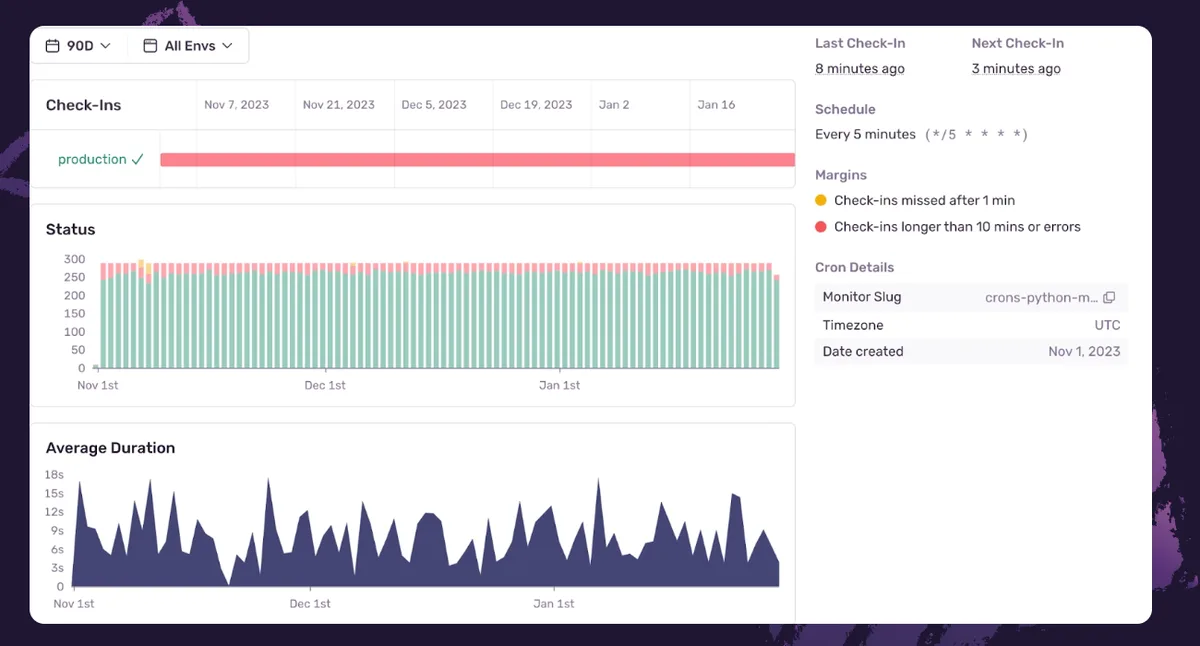Click the window icon beside All Envs
The height and width of the screenshot is (646, 1200).
(150, 46)
